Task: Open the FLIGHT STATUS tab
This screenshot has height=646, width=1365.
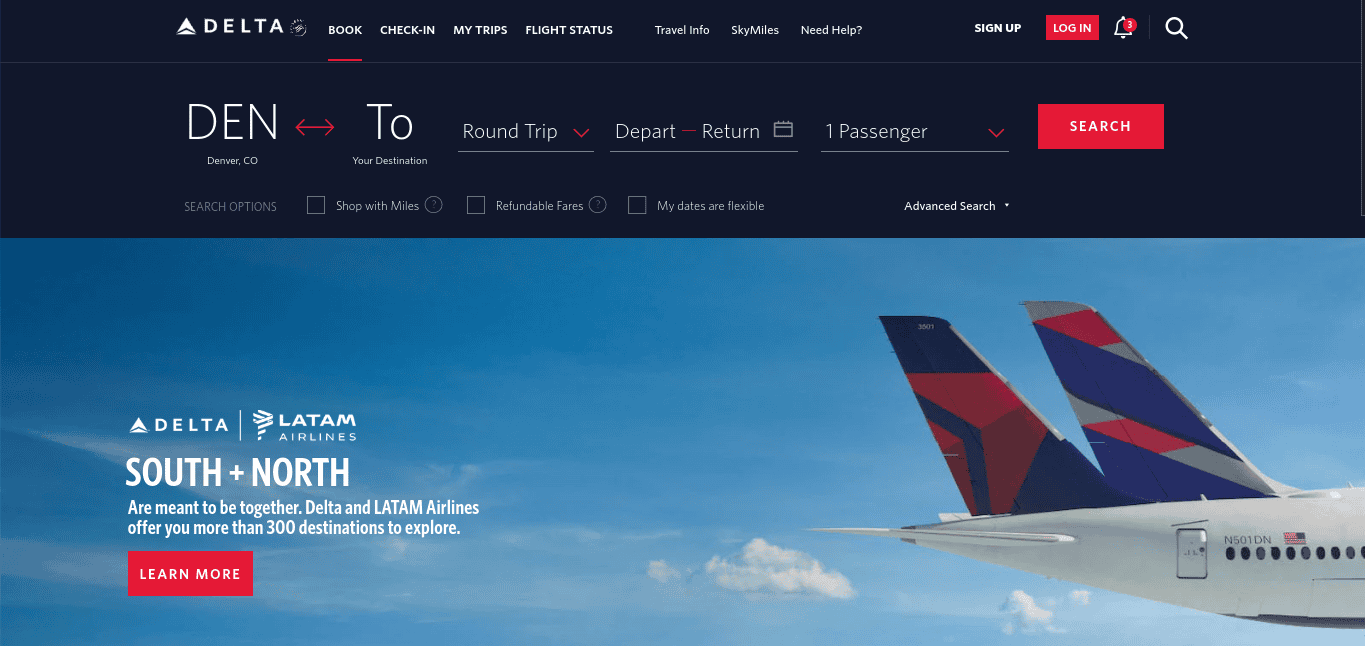Action: pyautogui.click(x=569, y=30)
